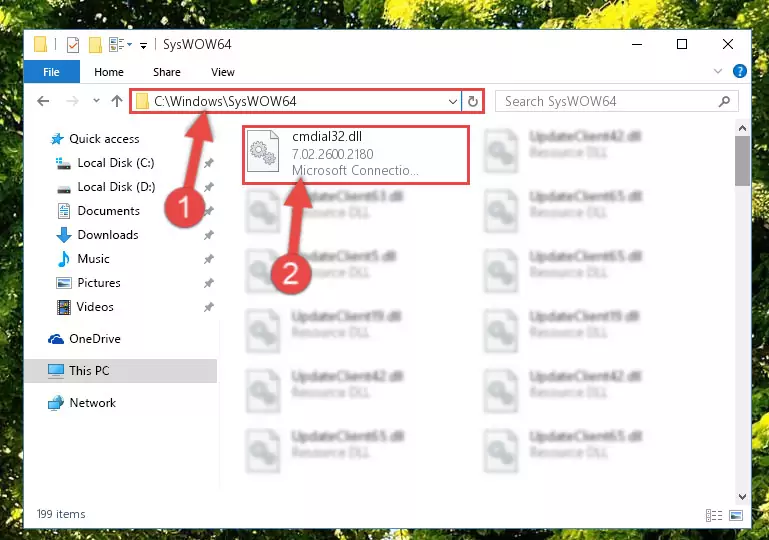Click the vertical scrollbar thumb

tap(743, 161)
